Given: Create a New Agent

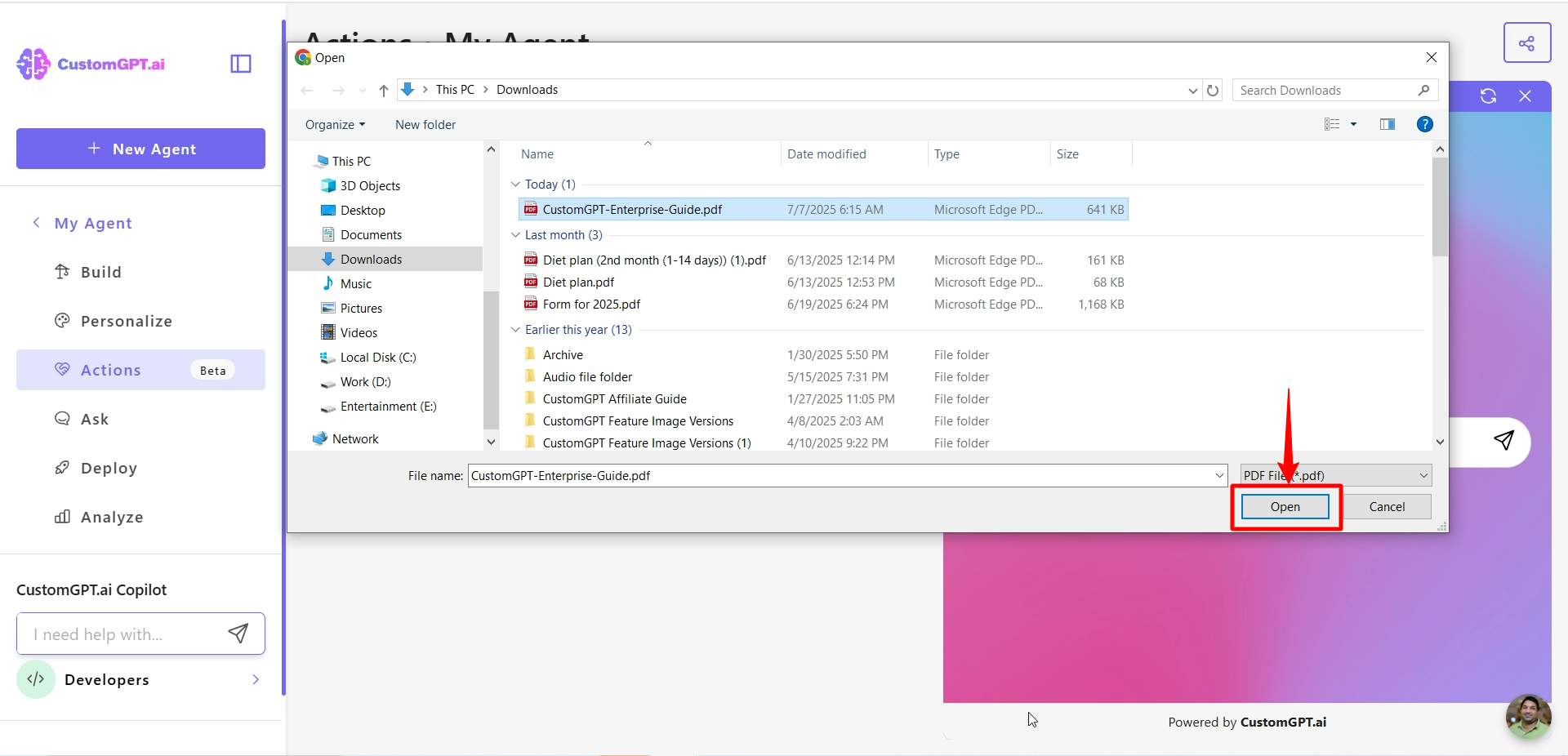Looking at the screenshot, I should (140, 149).
